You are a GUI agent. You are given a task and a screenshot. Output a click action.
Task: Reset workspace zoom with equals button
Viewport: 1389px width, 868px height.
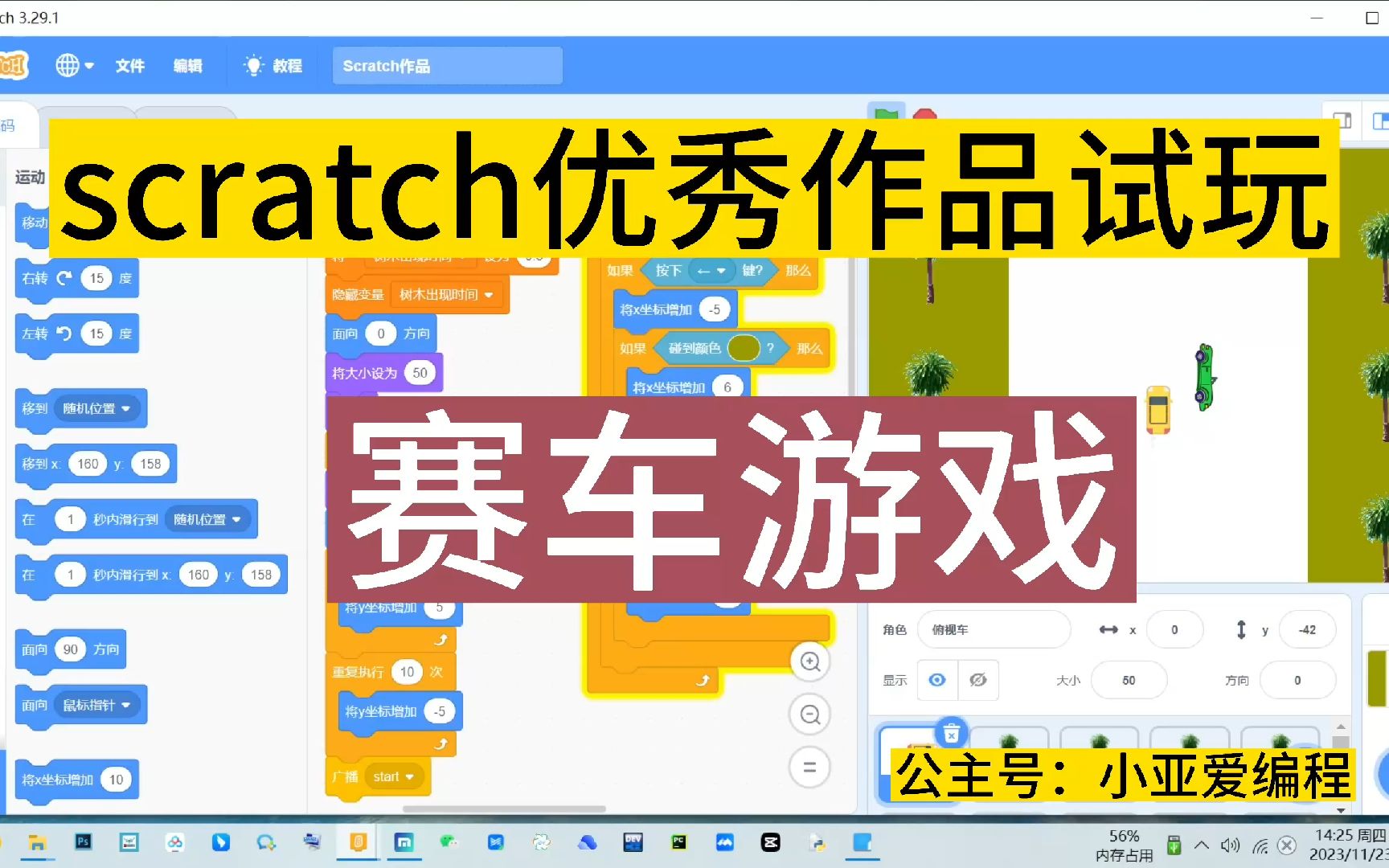810,768
